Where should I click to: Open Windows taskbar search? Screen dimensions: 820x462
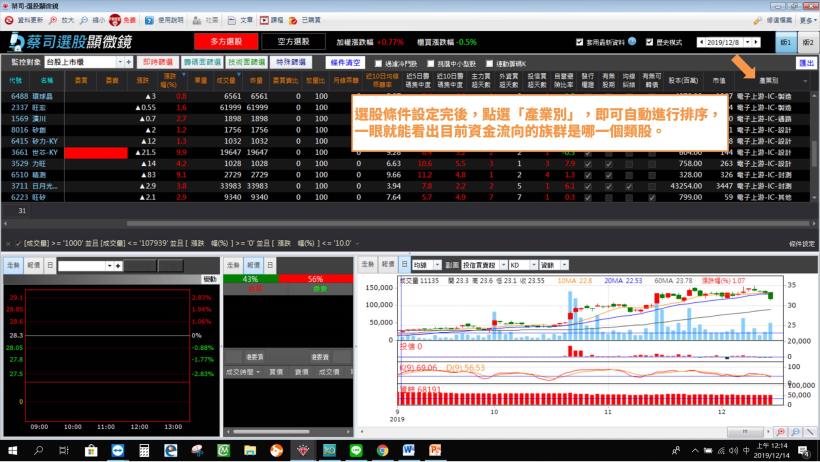[x=38, y=450]
